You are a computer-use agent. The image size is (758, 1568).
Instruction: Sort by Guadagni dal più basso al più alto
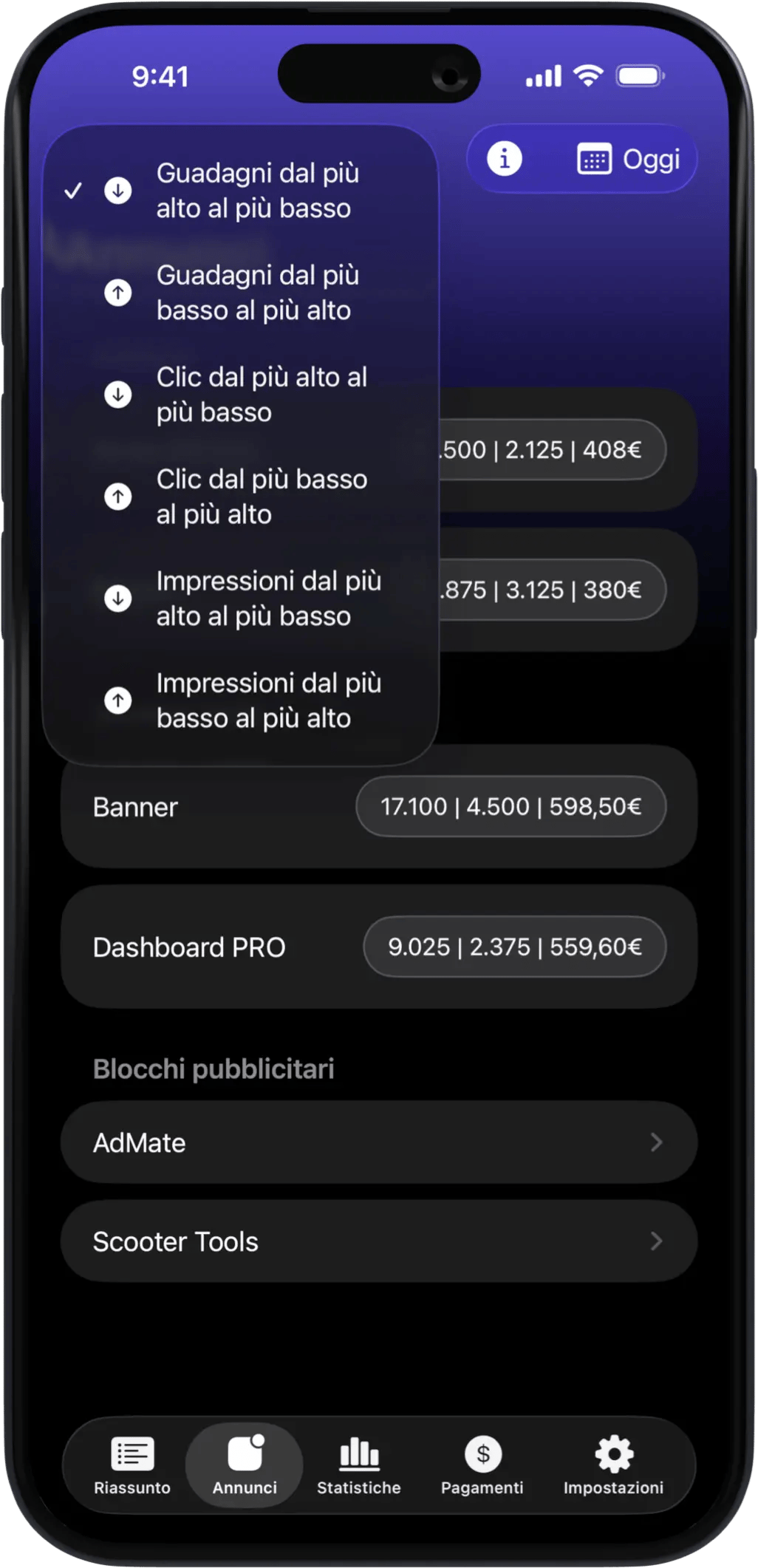(256, 293)
